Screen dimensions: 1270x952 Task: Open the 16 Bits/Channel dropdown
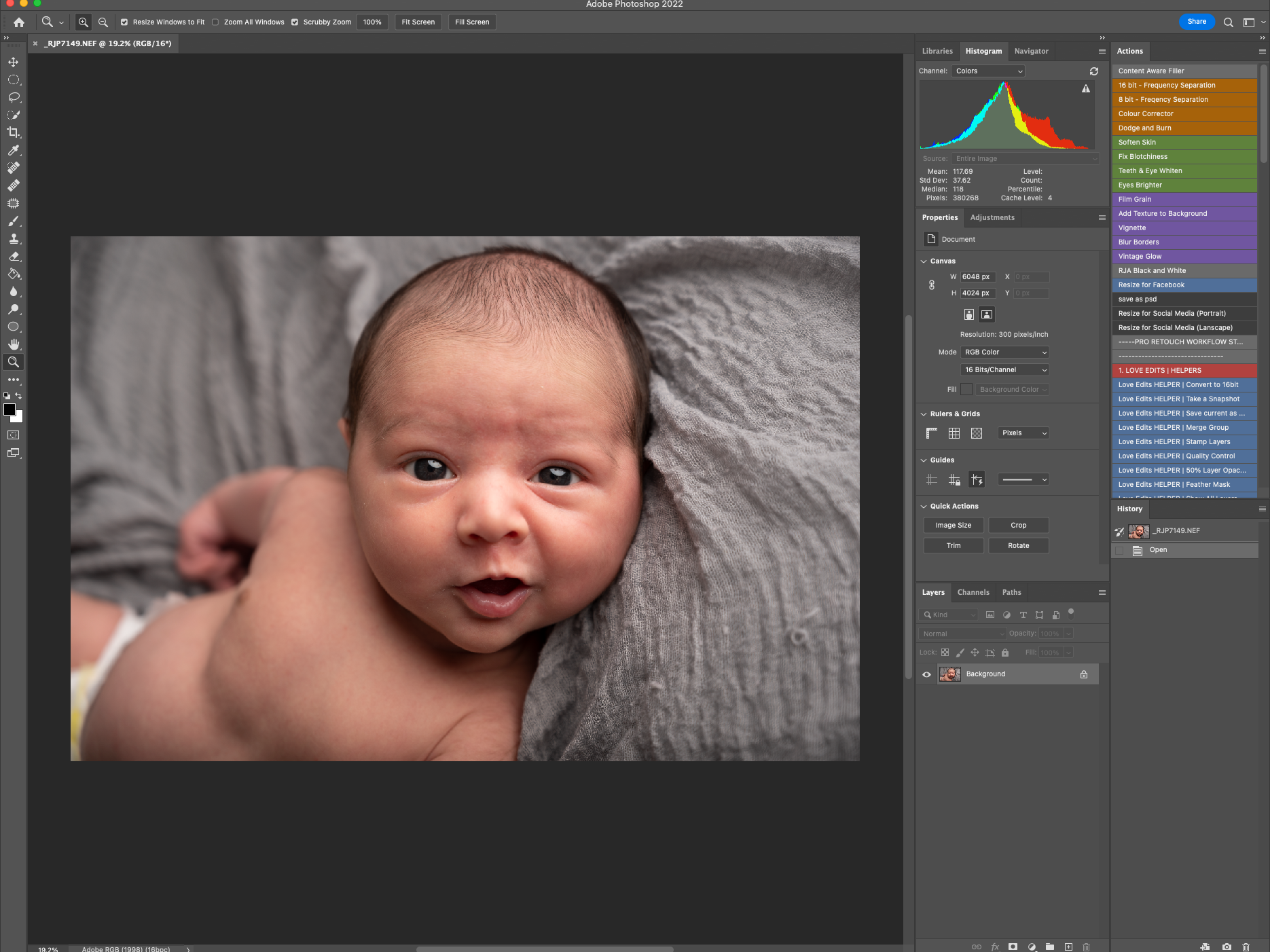(x=1004, y=370)
